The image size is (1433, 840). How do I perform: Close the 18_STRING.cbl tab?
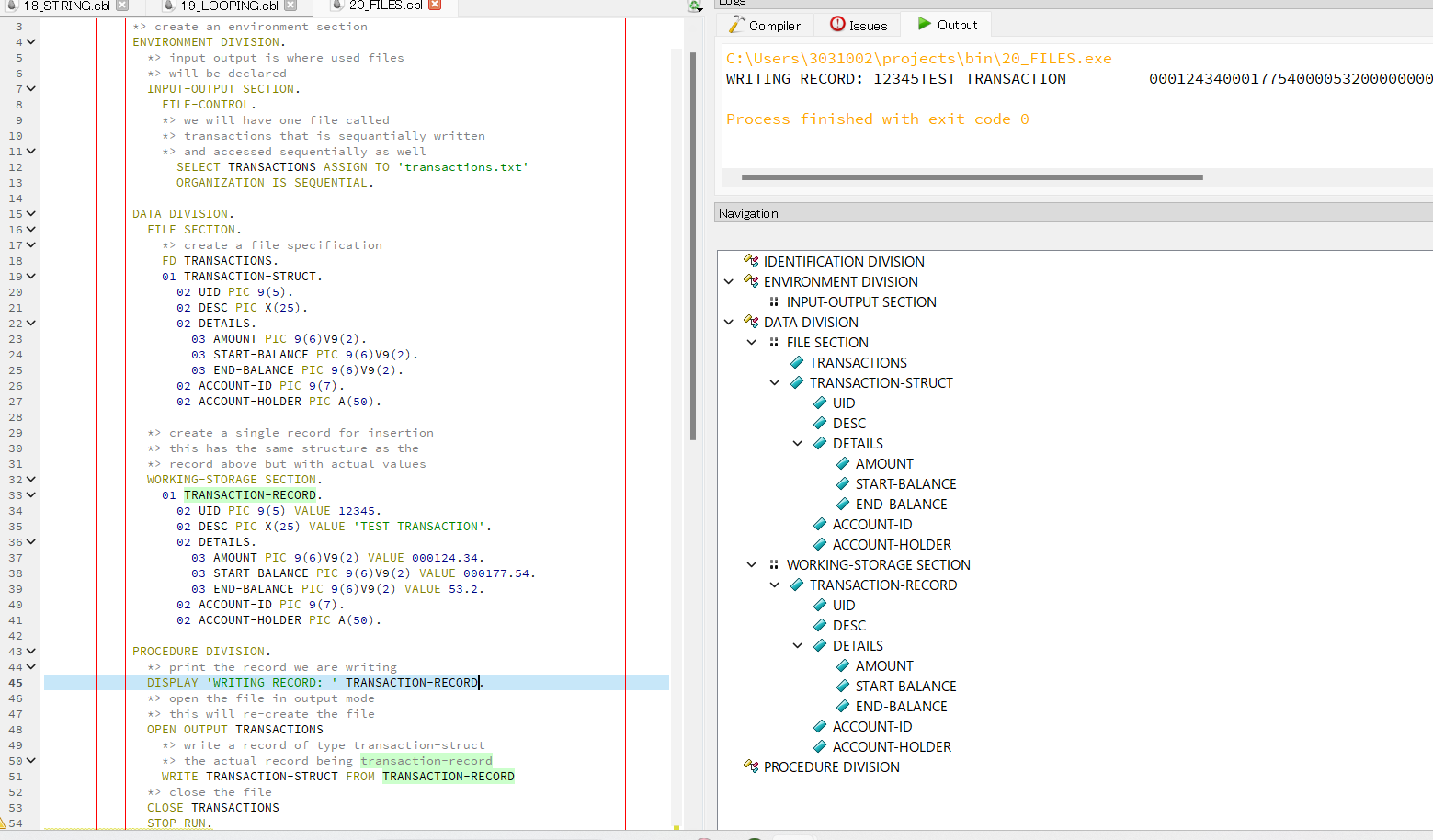click(x=122, y=5)
